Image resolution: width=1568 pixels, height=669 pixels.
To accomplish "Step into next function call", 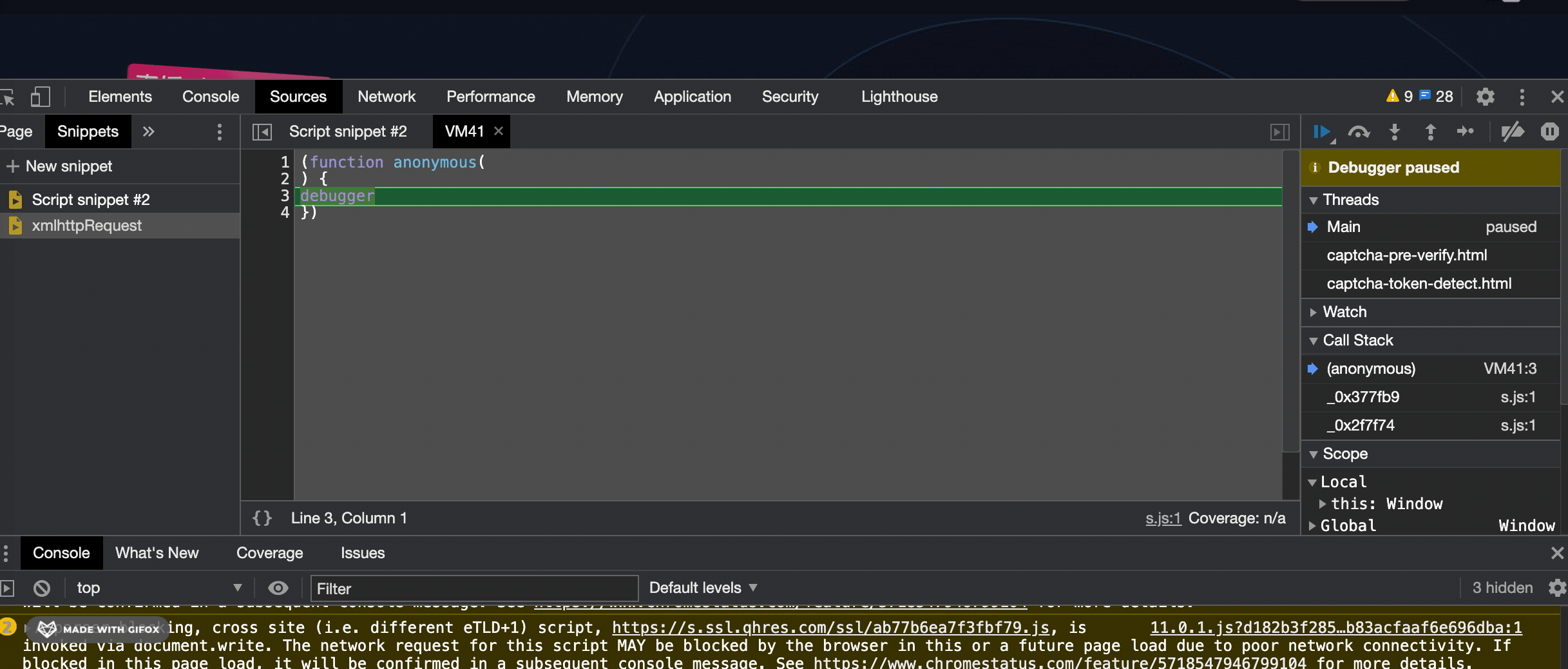I will (1394, 132).
